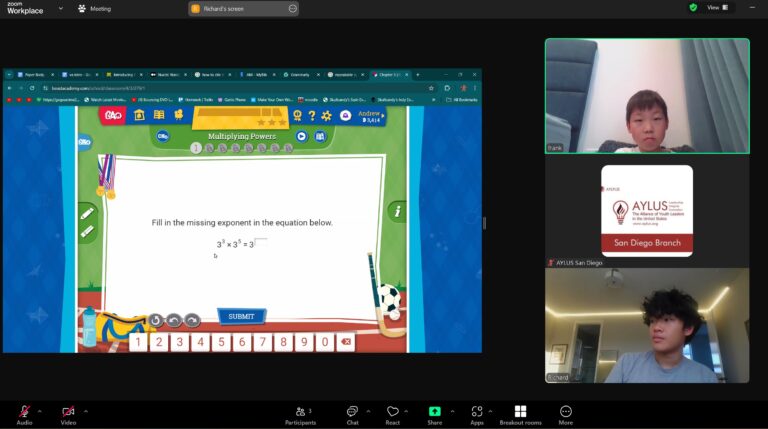
Task: Open the award ribbon achievements icon
Action: (297, 116)
